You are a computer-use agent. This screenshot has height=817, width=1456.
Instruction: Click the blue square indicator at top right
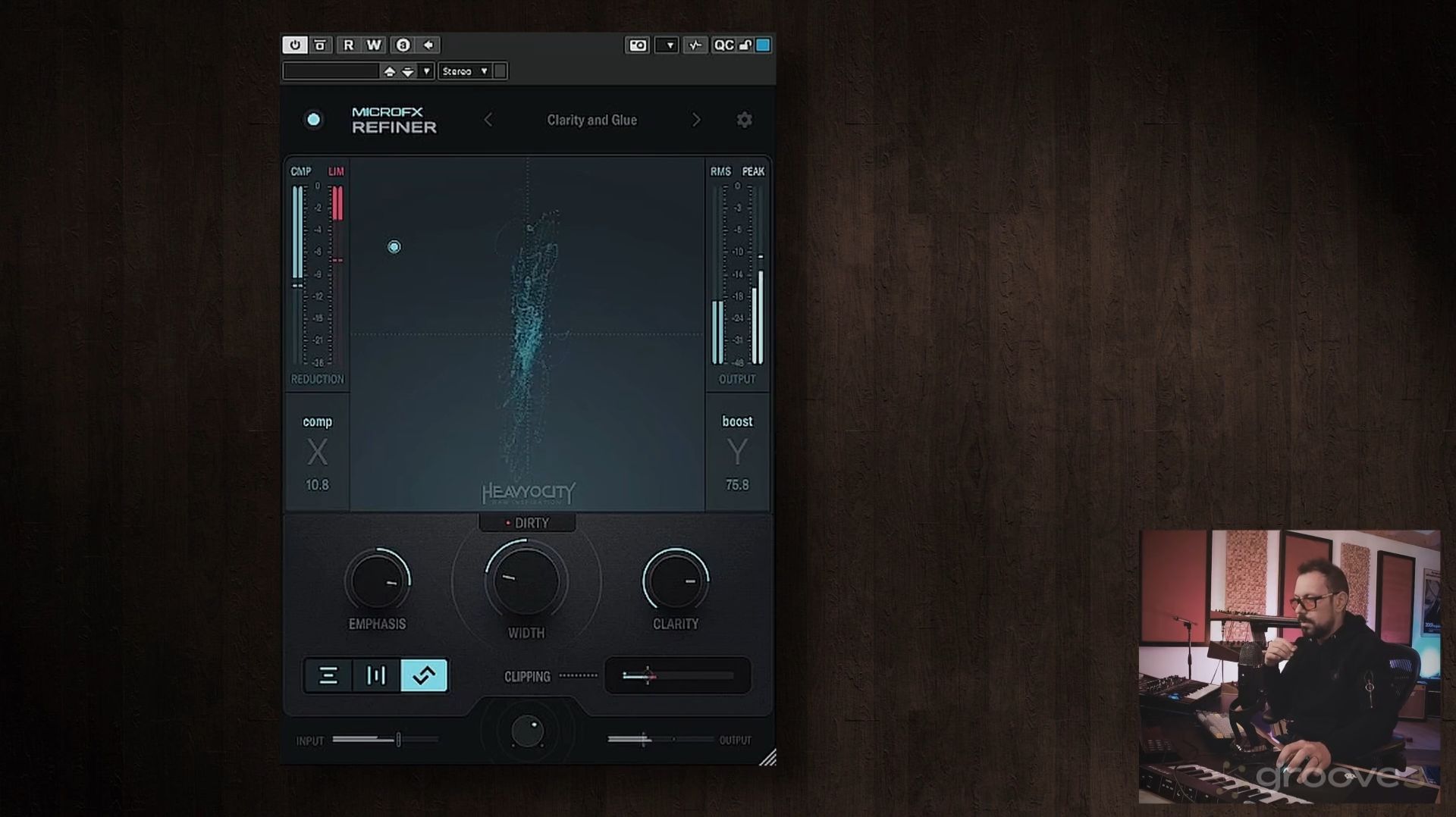point(763,45)
